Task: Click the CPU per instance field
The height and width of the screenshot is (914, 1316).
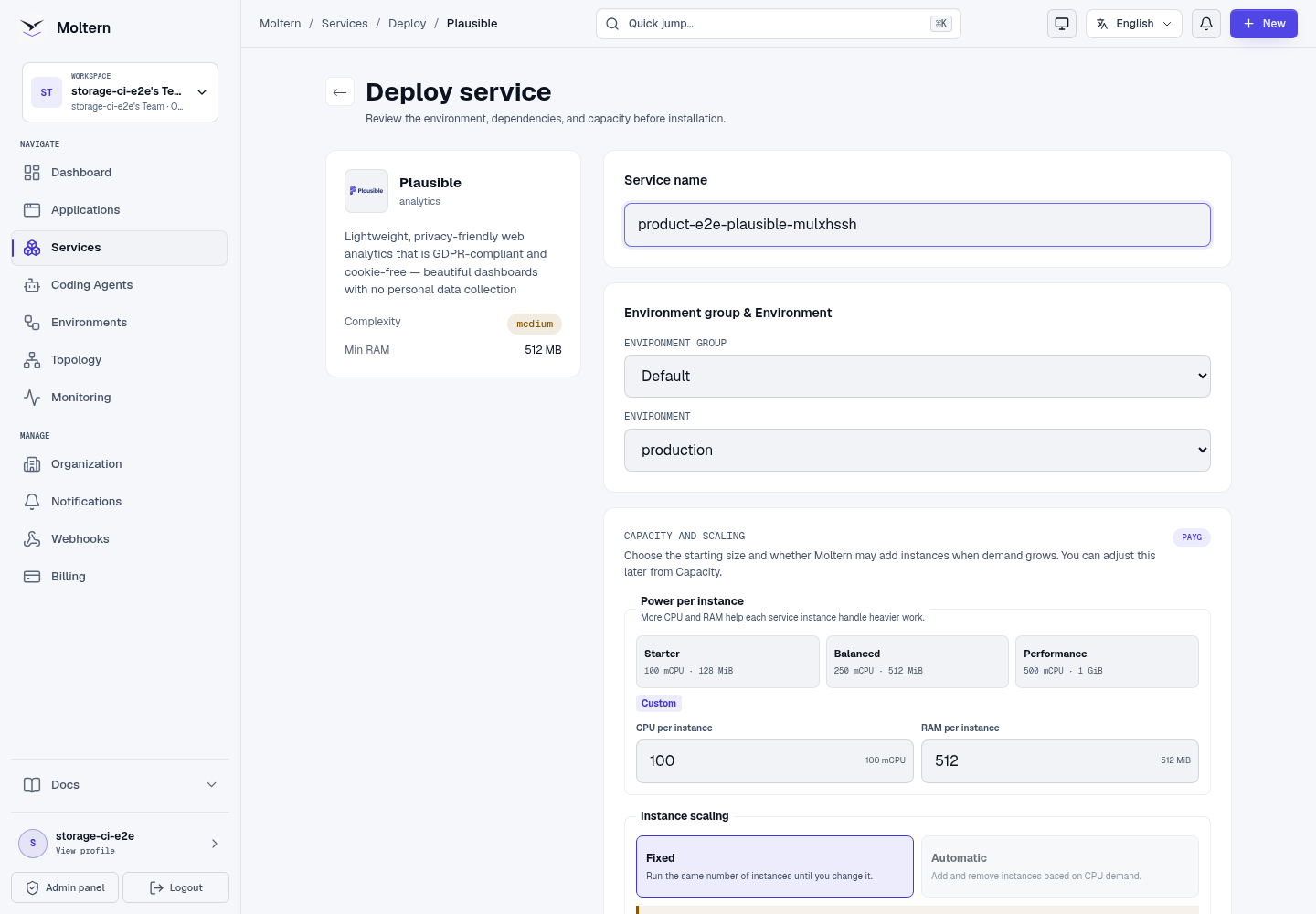Action: click(x=775, y=761)
